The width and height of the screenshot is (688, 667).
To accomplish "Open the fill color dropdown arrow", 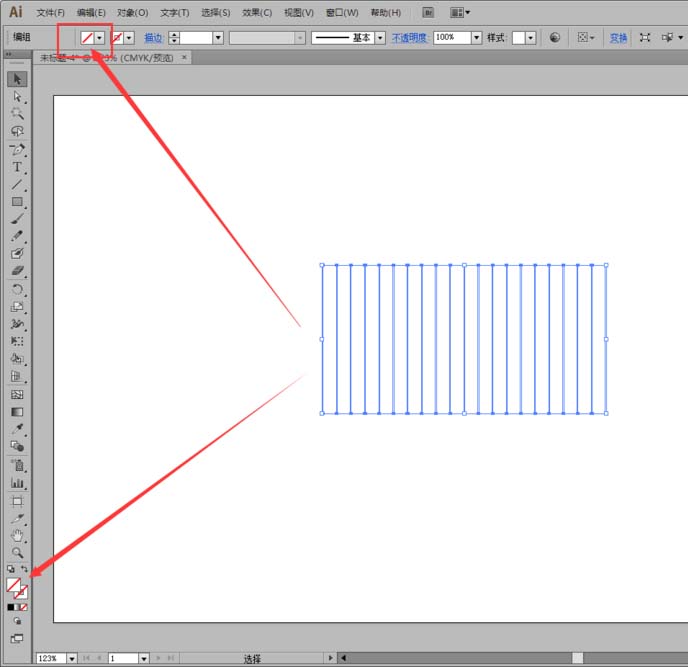I will [100, 38].
